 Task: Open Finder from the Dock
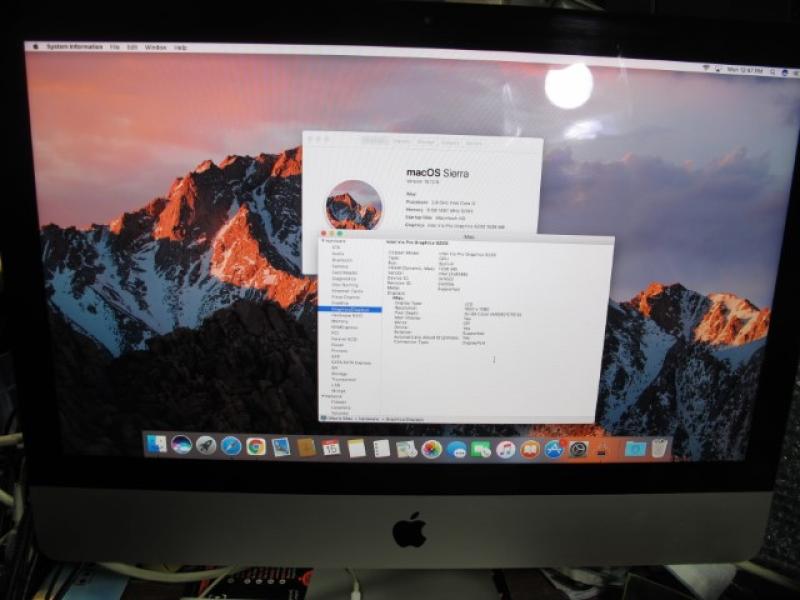tap(157, 445)
